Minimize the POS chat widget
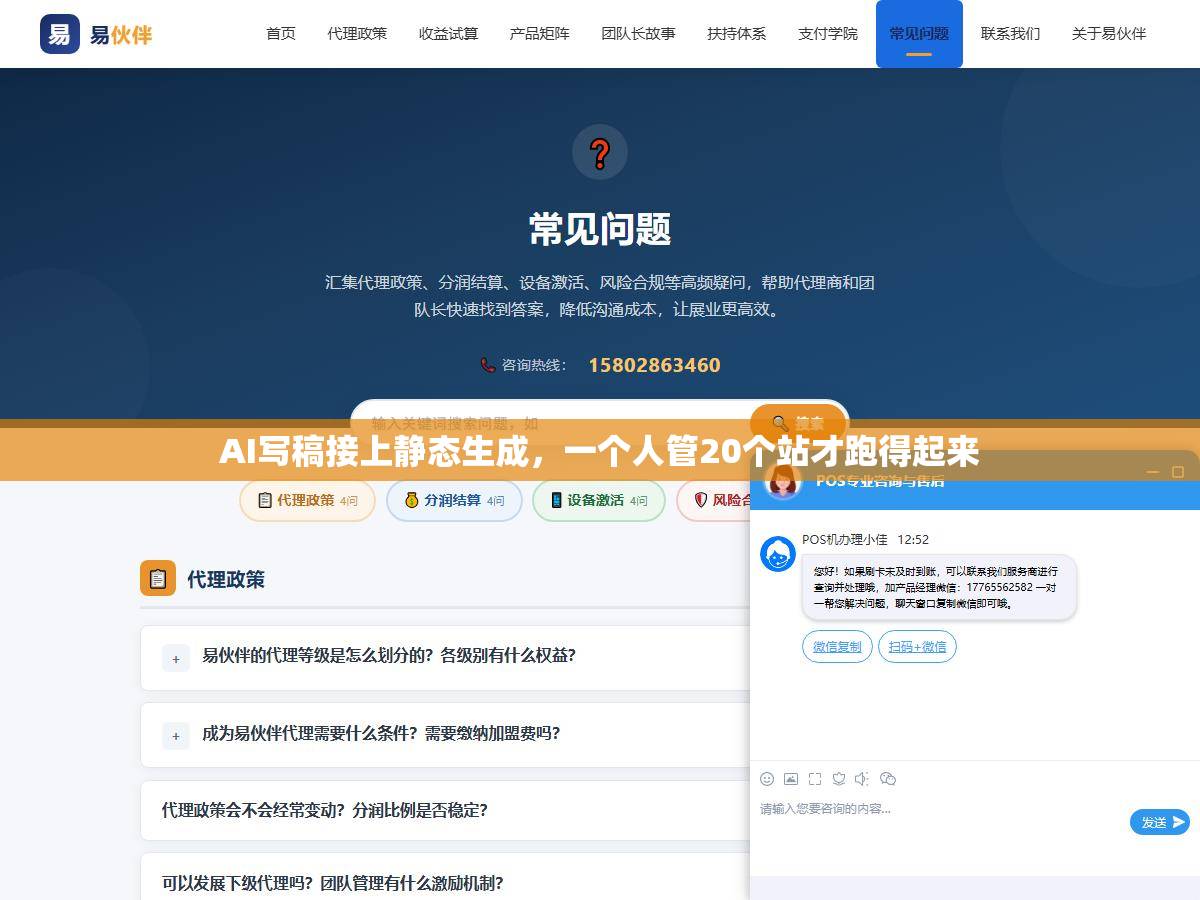 click(1155, 471)
